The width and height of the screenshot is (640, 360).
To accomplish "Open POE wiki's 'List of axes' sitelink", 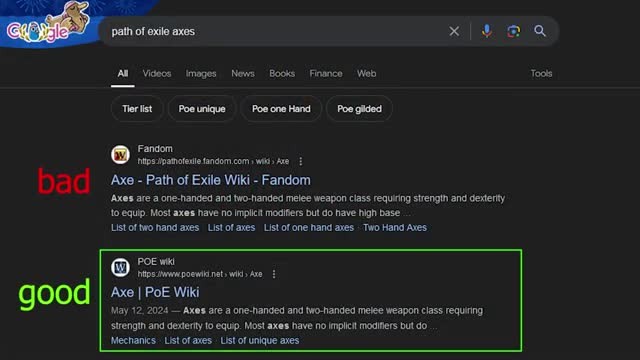I will [x=188, y=340].
